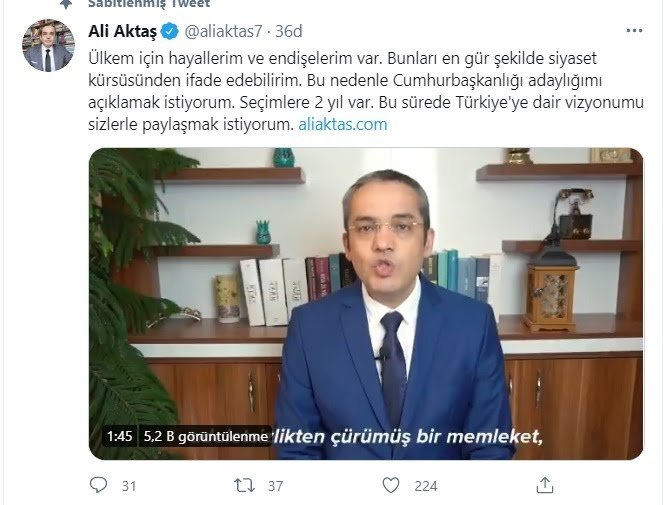Click the reply speech bubble icon
Image resolution: width=663 pixels, height=505 pixels.
click(99, 485)
